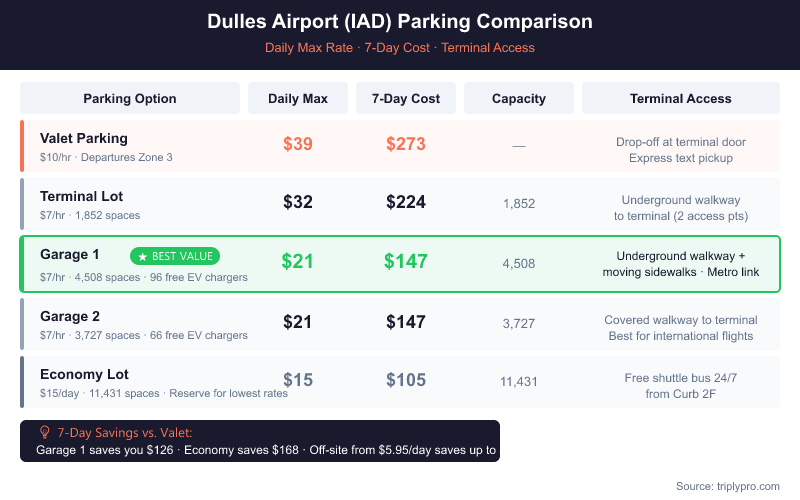Click the 7-Day Cost column header
The image size is (800, 500).
point(406,98)
